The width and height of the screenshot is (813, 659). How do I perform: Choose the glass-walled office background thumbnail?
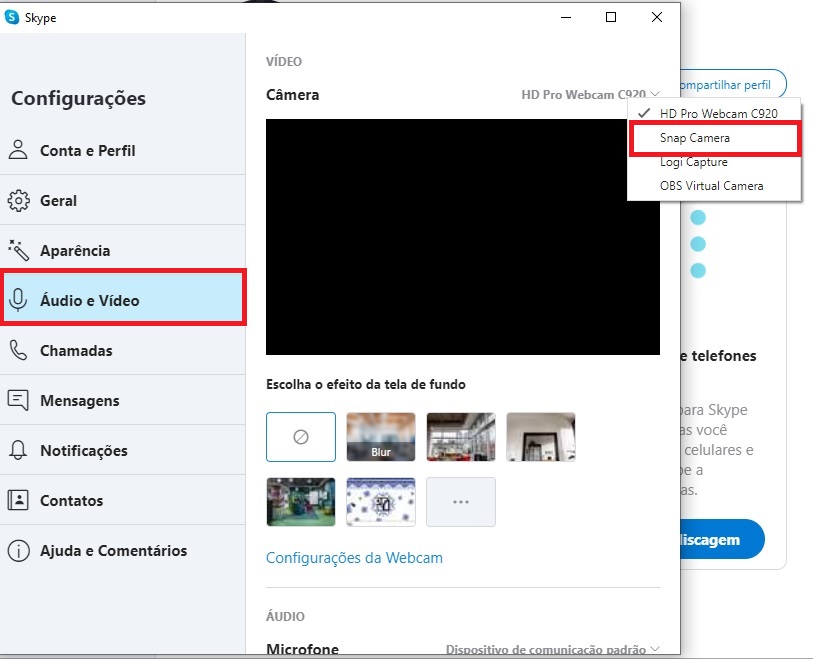[x=460, y=437]
